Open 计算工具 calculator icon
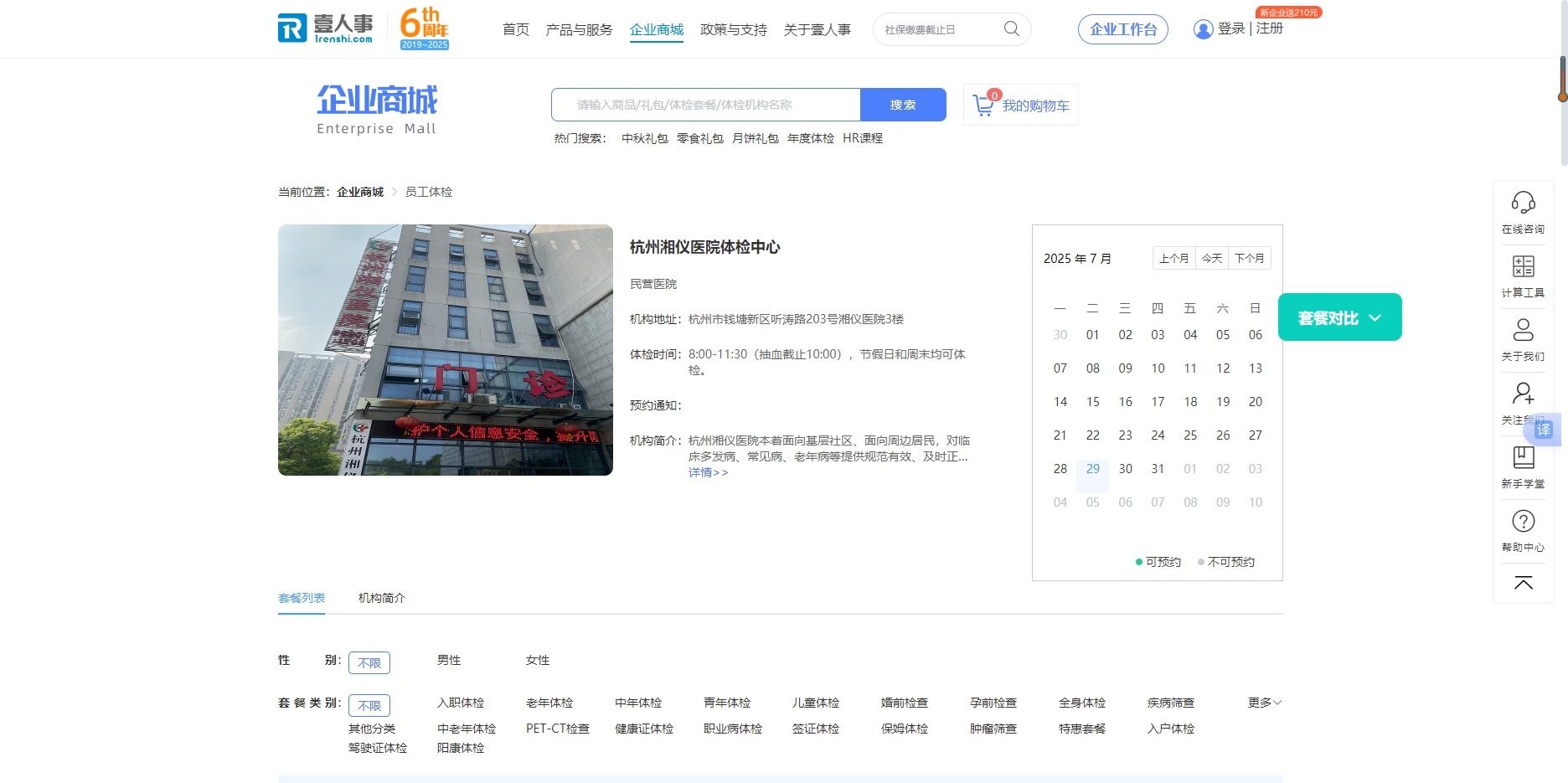Screen dimensions: 1568x783 click(1523, 266)
